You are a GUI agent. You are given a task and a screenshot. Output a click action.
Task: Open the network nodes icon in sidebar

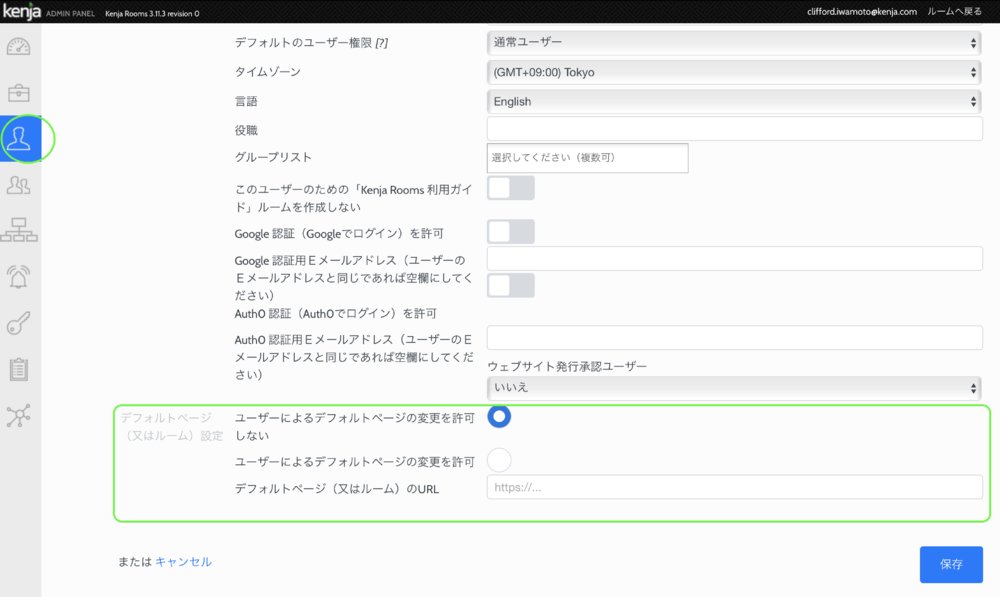point(18,416)
